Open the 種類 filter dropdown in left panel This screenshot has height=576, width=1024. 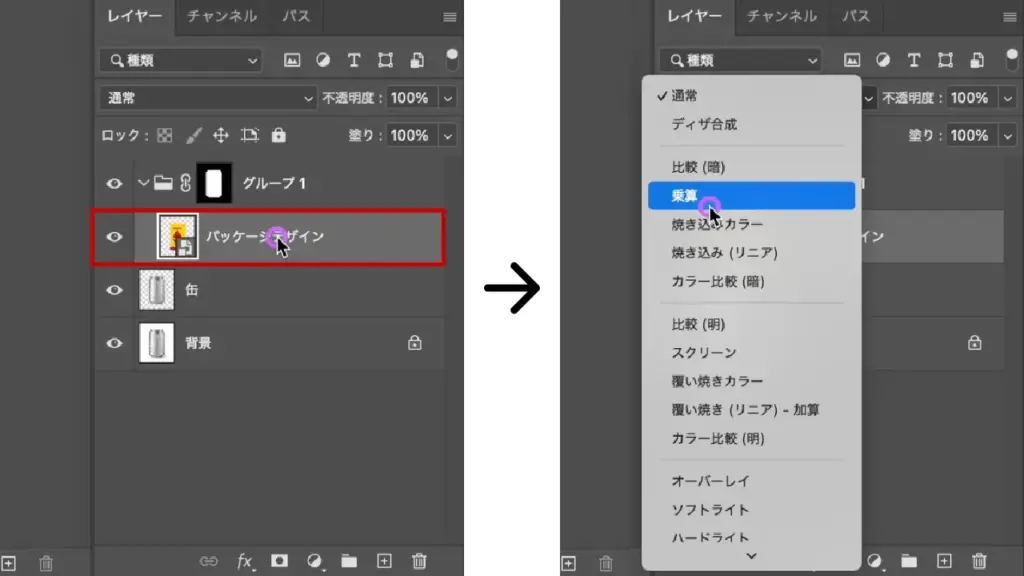pyautogui.click(x=180, y=60)
